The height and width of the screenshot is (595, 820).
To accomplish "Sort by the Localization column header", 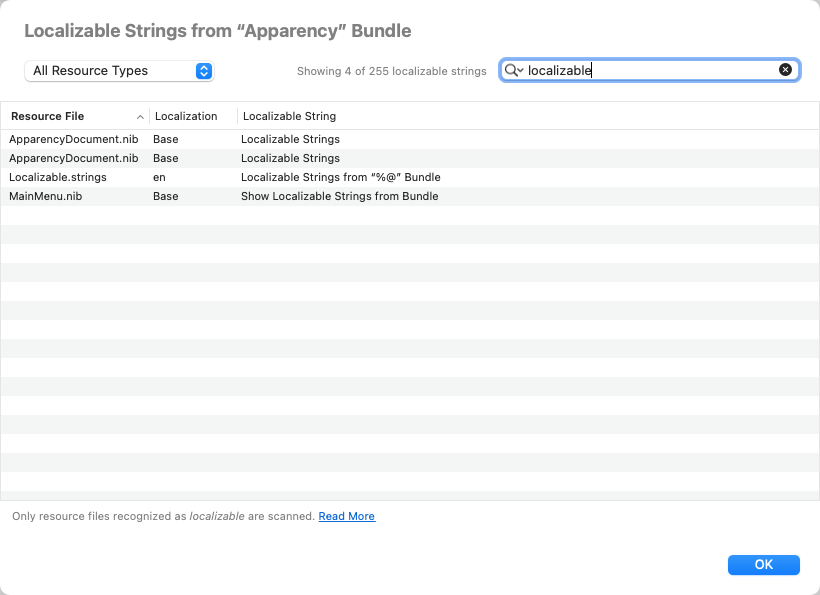I will 186,116.
